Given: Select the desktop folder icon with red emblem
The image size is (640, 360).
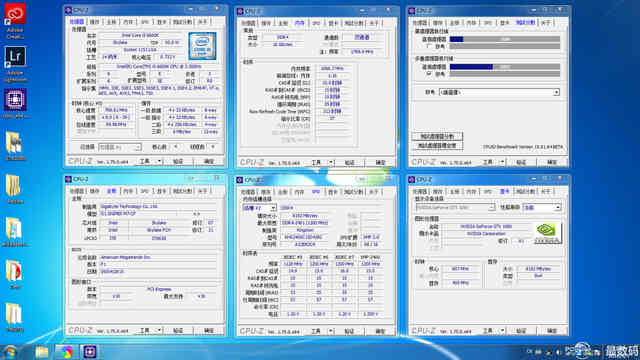Looking at the screenshot, I should pos(15,272).
